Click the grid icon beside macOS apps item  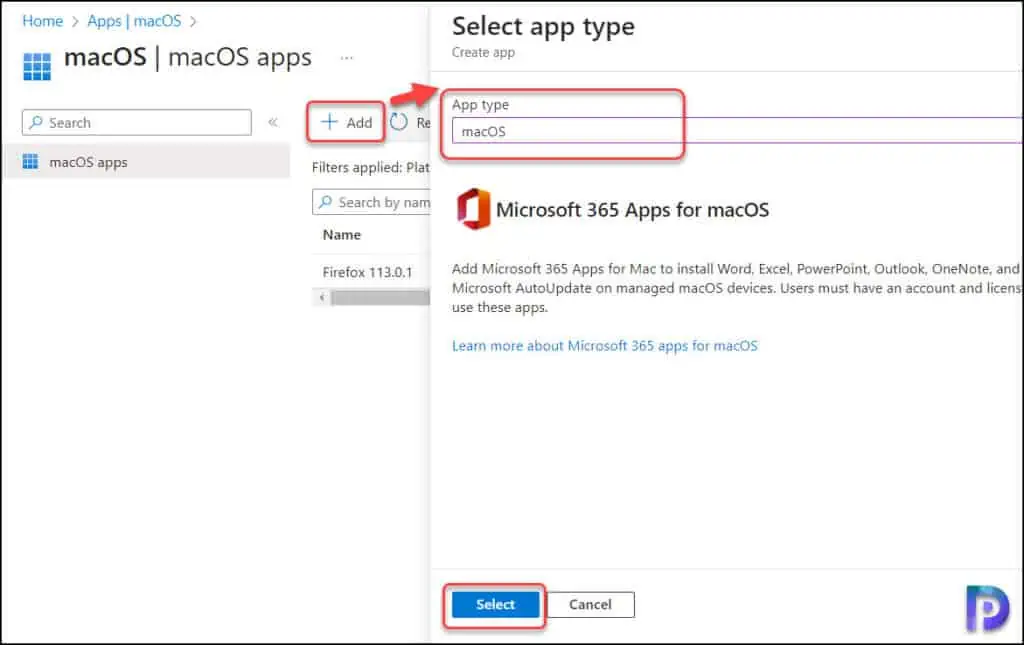30,162
